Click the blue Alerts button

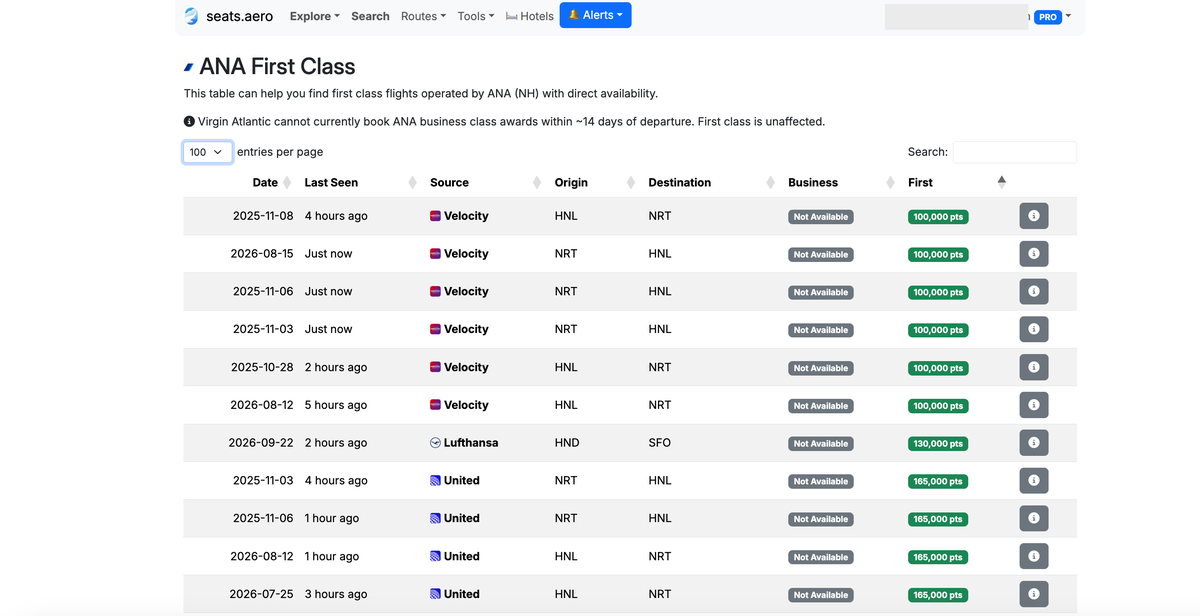tap(595, 16)
